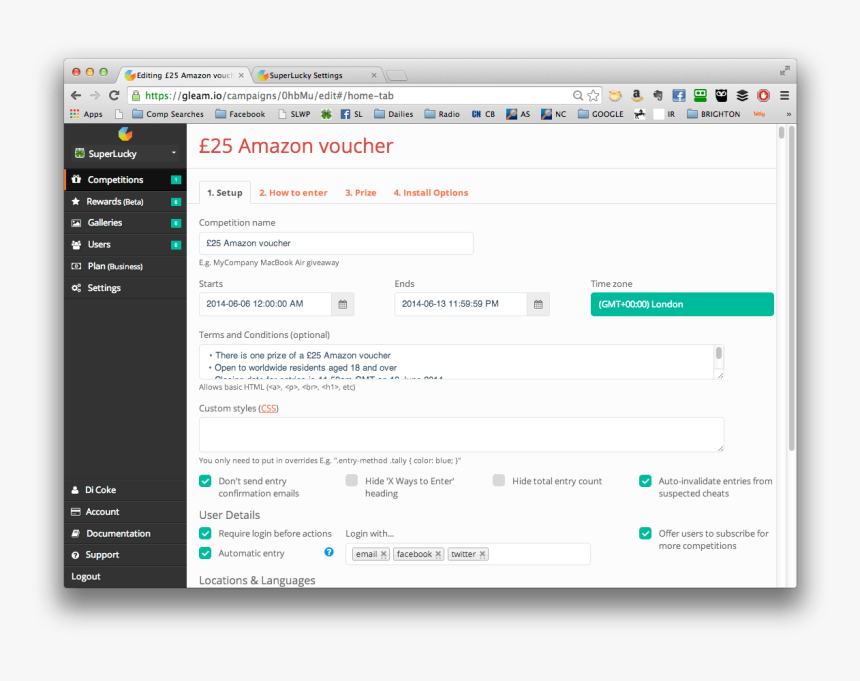The width and height of the screenshot is (860, 681).
Task: Open the Settings page in the sidebar
Action: coord(125,288)
